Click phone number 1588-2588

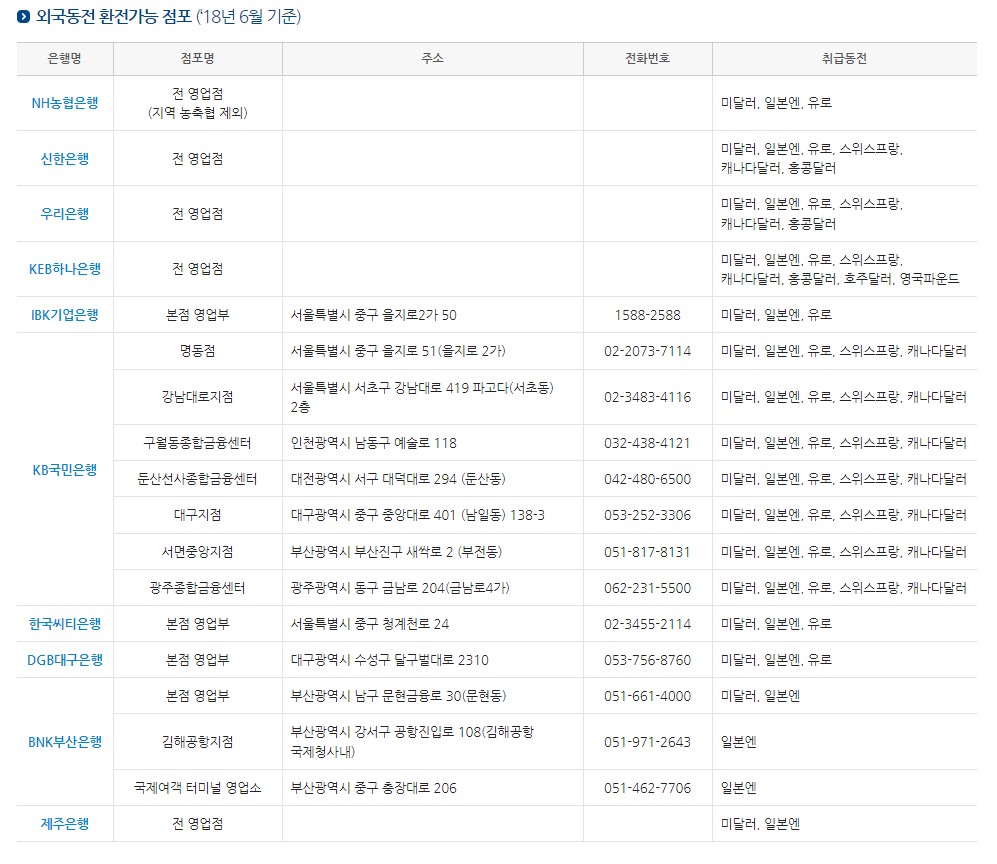(x=647, y=315)
